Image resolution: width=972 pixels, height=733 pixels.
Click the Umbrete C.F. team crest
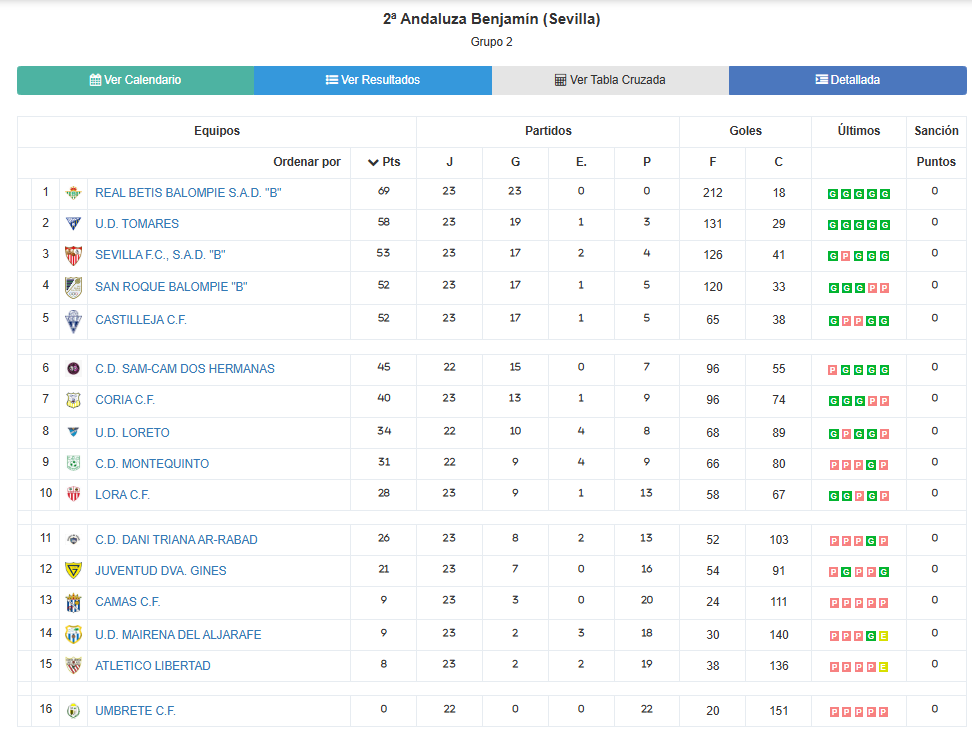73,711
